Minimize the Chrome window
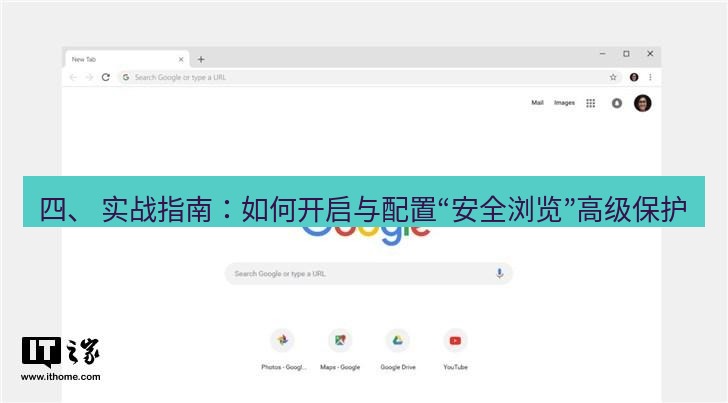The image size is (728, 403). click(x=603, y=54)
